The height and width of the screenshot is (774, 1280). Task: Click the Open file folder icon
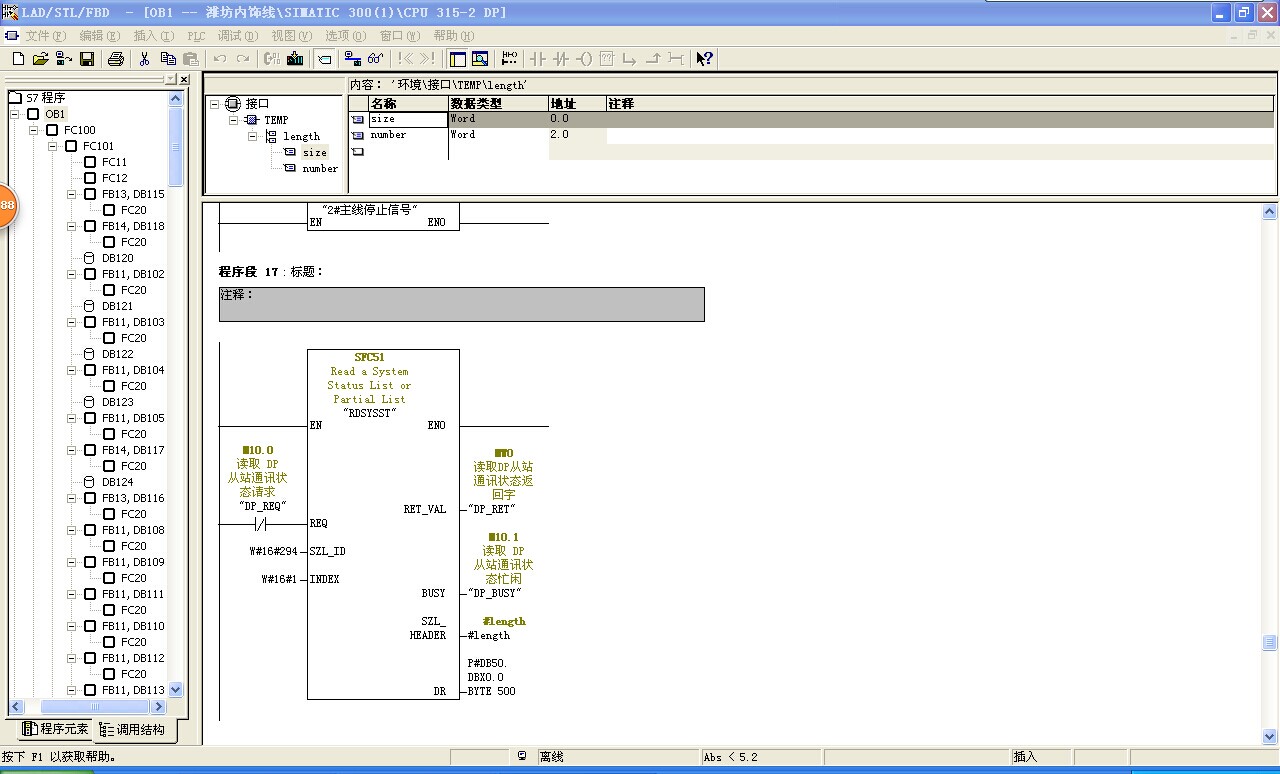(41, 59)
